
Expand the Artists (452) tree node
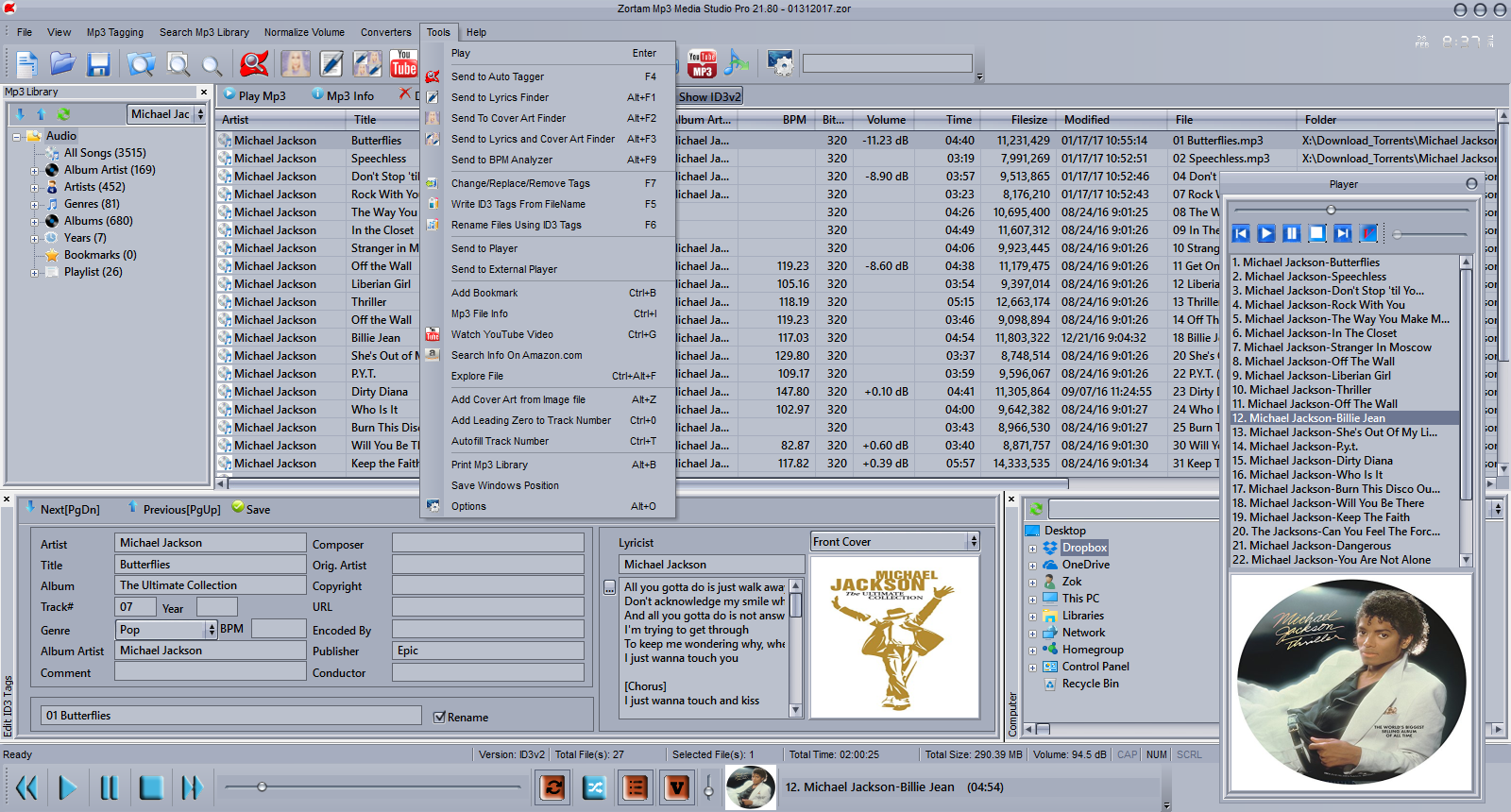(35, 188)
